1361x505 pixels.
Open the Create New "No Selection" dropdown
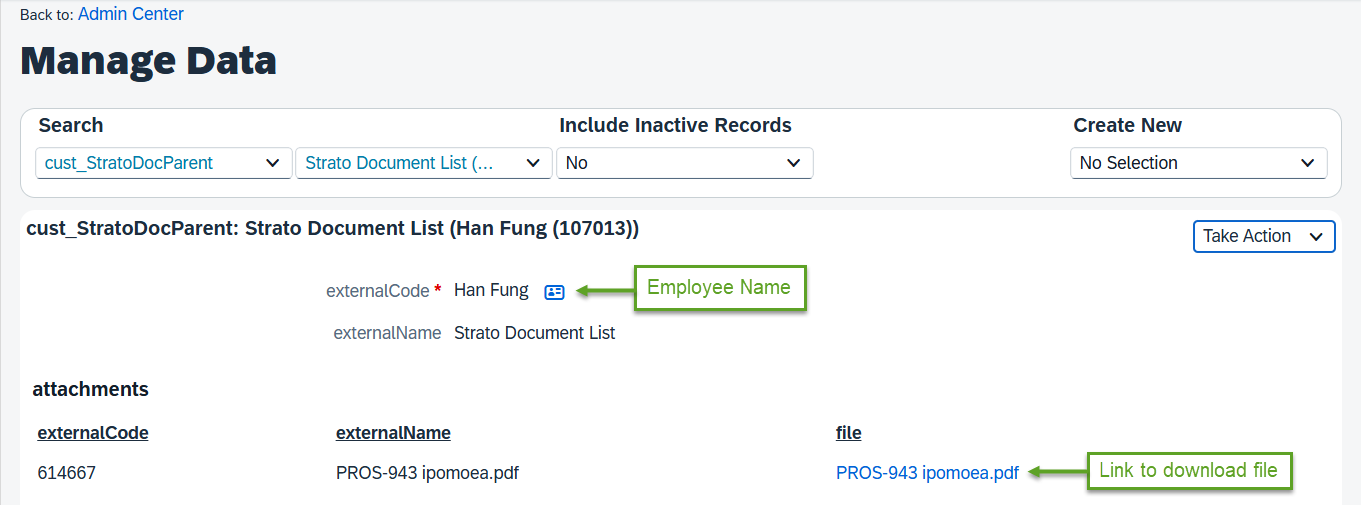pyautogui.click(x=1197, y=163)
